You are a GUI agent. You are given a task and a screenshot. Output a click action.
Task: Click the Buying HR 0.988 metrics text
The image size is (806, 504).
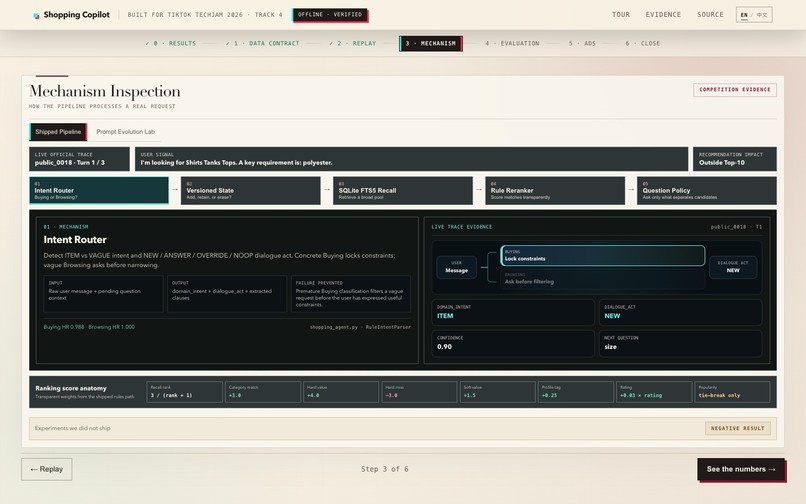(89, 327)
